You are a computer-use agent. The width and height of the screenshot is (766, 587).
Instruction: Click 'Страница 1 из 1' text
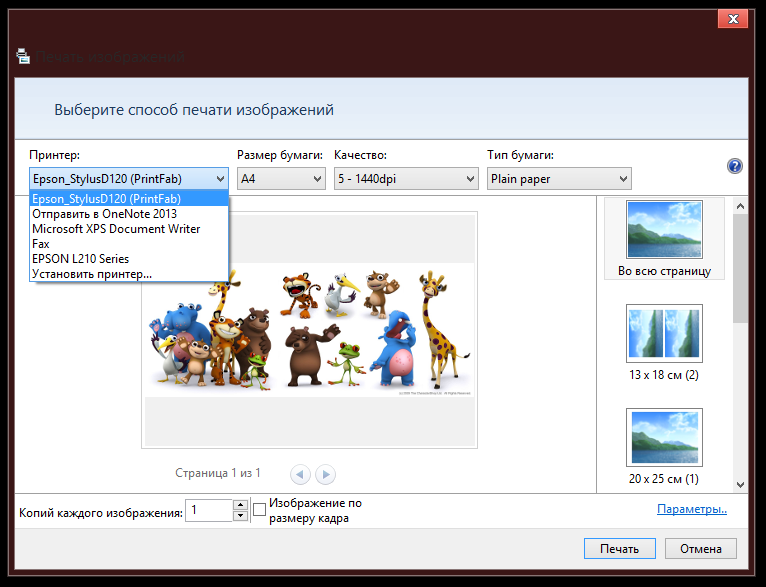pos(218,473)
